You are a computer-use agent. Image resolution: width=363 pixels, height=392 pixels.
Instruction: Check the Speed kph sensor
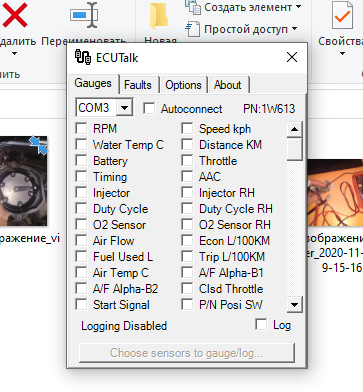[x=187, y=128]
